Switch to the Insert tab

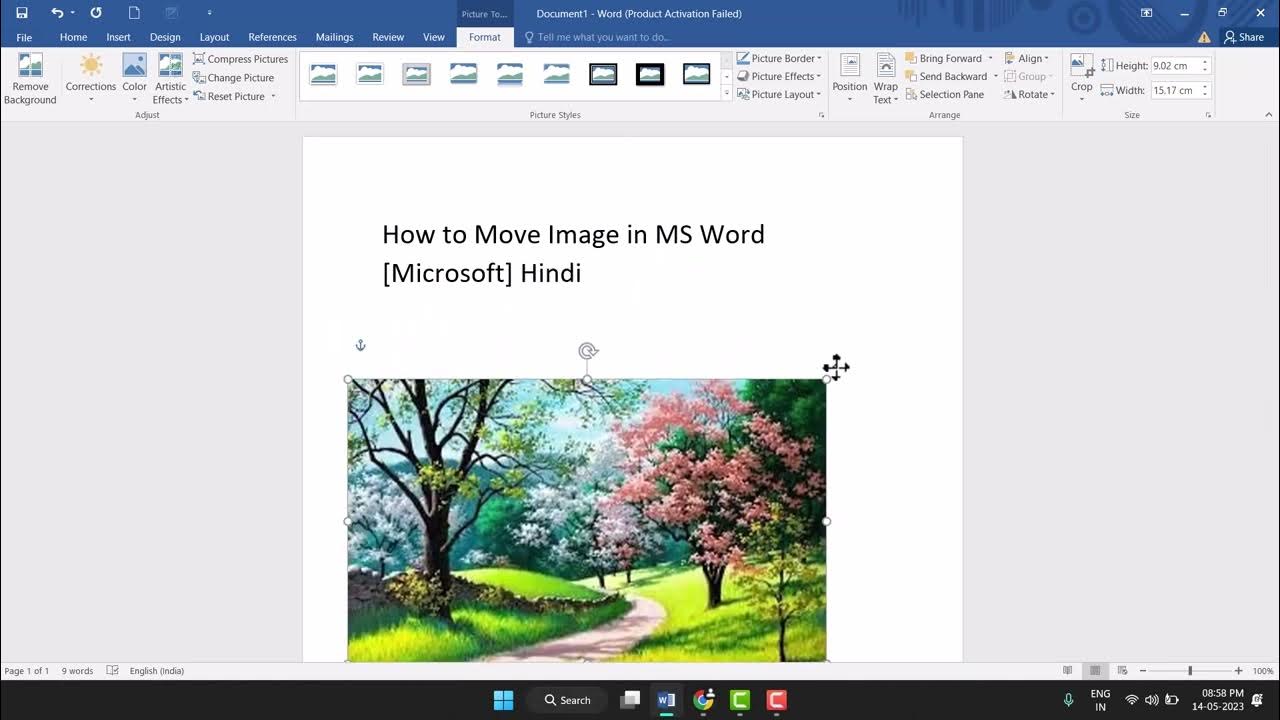pyautogui.click(x=118, y=37)
